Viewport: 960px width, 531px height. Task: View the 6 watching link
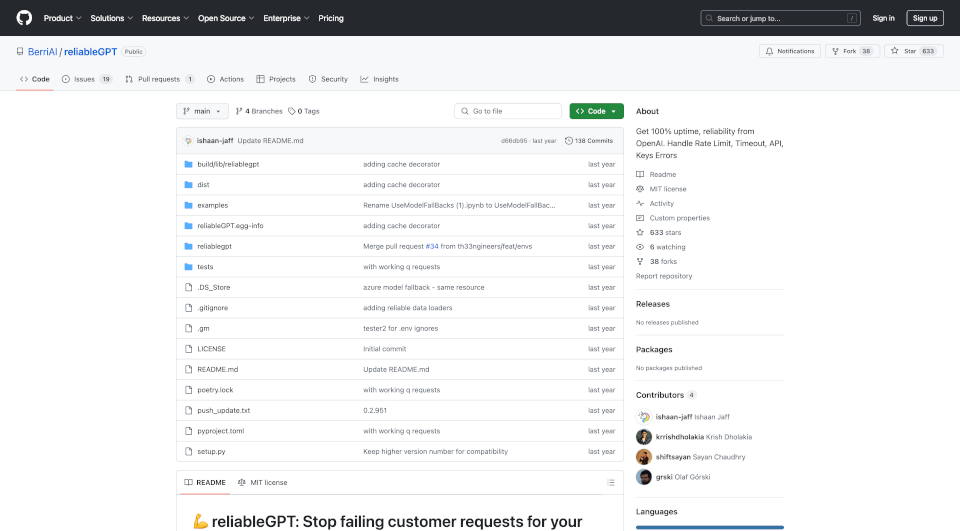pyautogui.click(x=661, y=247)
